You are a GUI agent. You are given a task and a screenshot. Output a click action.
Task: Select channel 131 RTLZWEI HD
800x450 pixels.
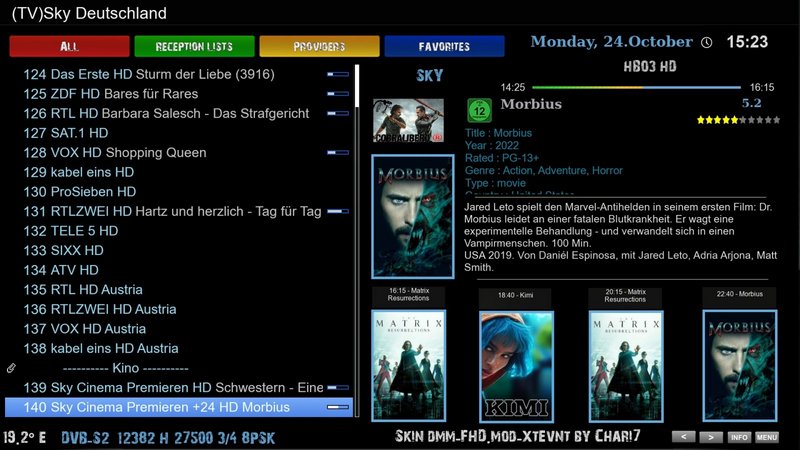point(179,211)
